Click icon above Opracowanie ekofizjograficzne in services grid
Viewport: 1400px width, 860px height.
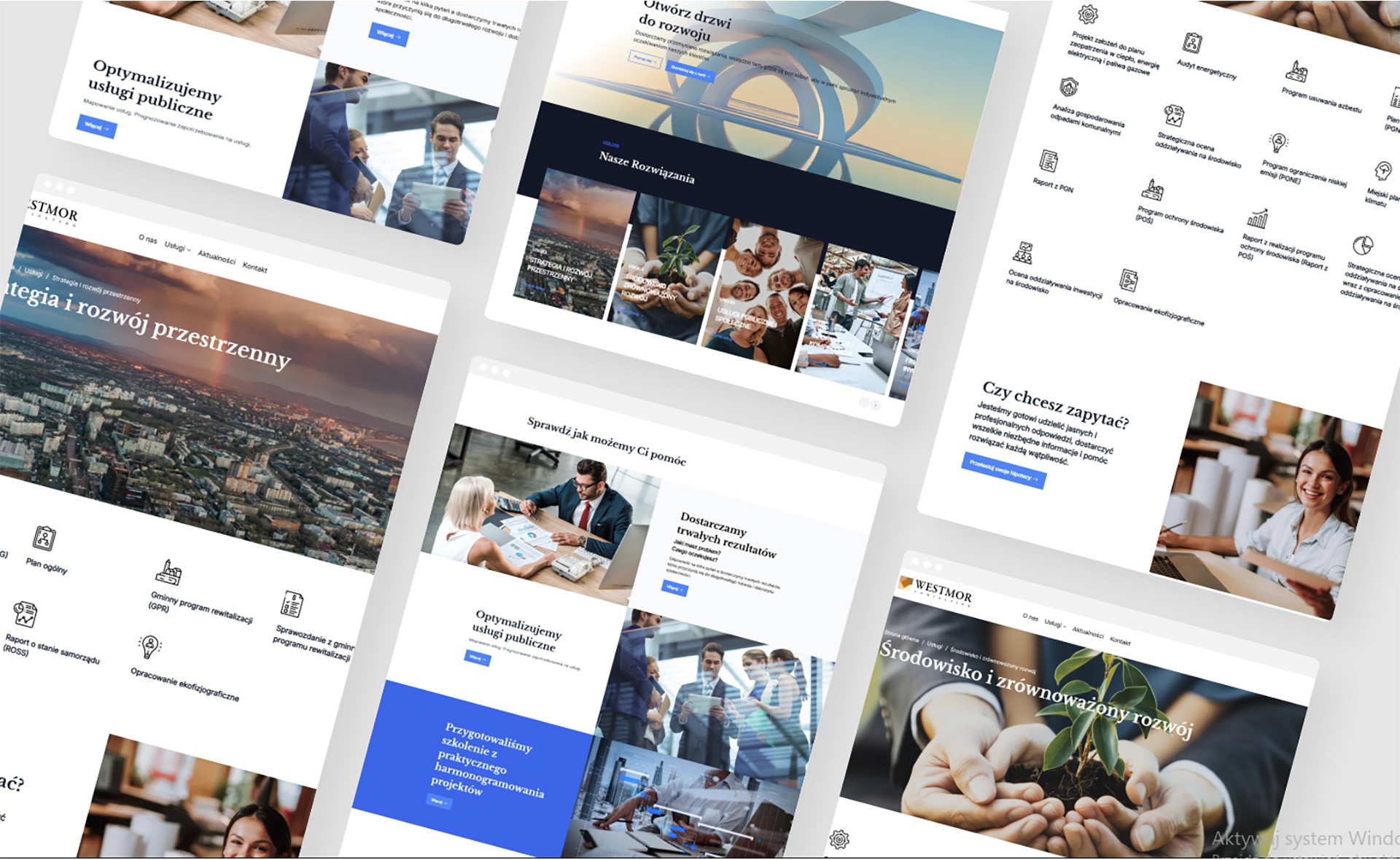tap(1129, 280)
